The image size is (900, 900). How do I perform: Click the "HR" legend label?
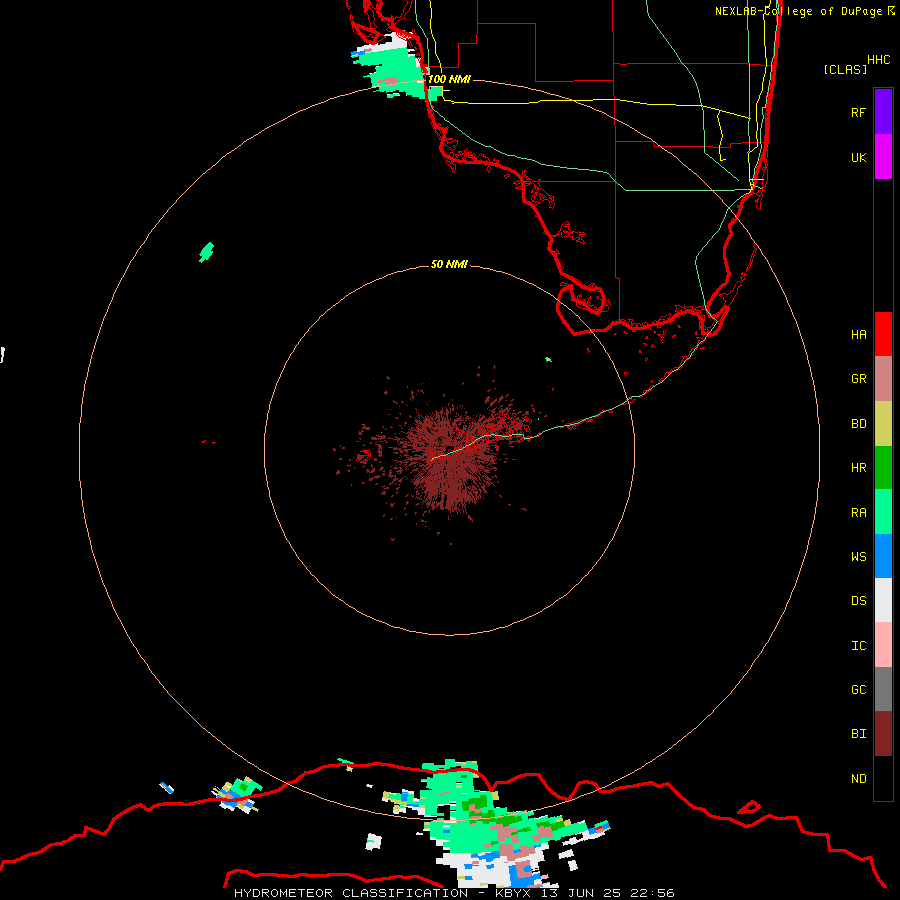coord(858,468)
